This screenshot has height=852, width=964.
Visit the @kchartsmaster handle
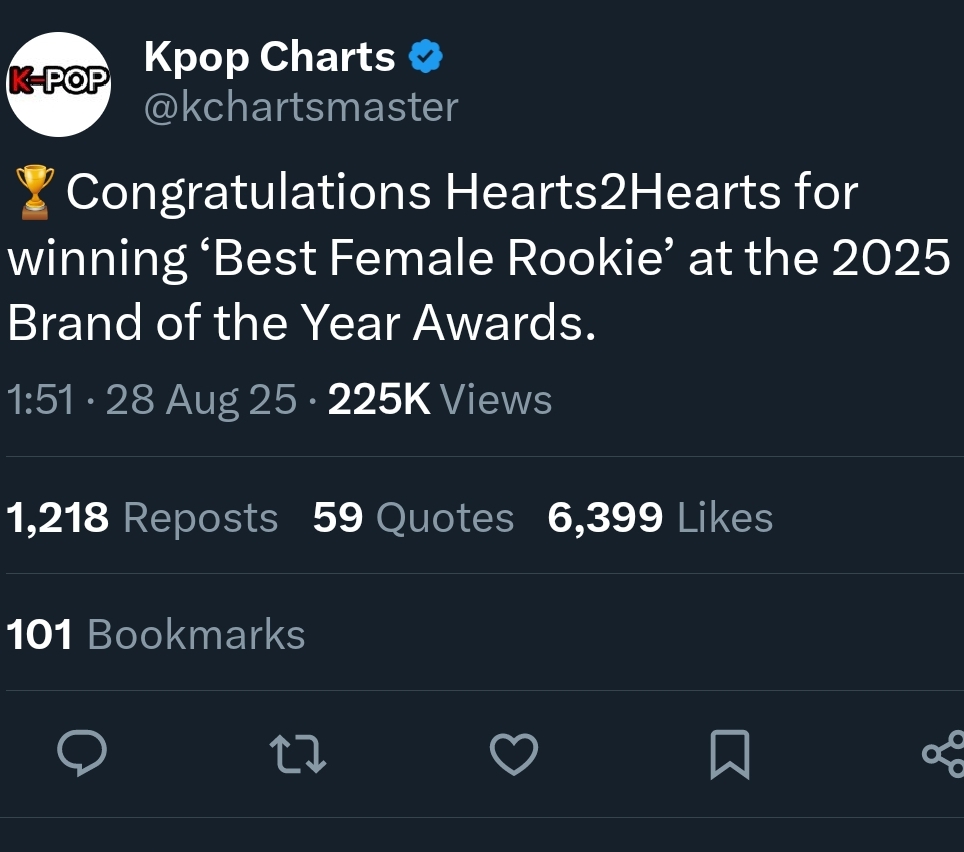point(301,107)
